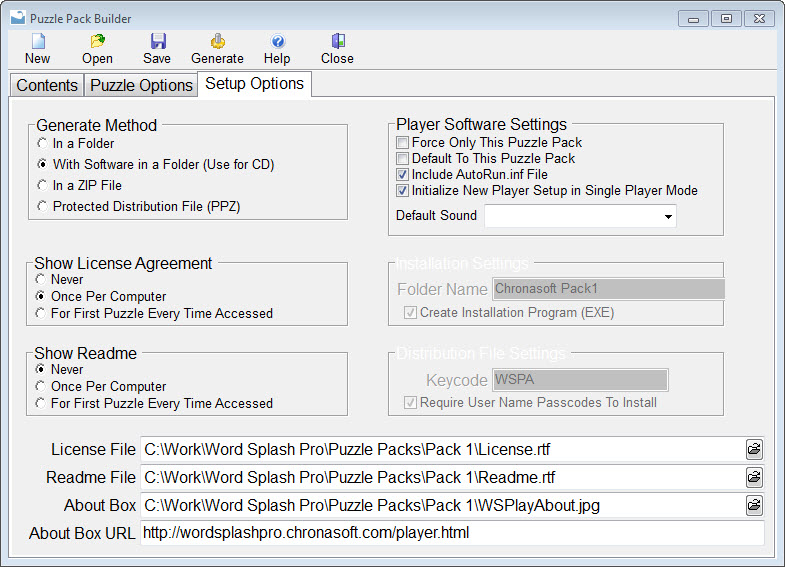Switch to the Contents tab
This screenshot has width=785, height=567.
[x=47, y=85]
